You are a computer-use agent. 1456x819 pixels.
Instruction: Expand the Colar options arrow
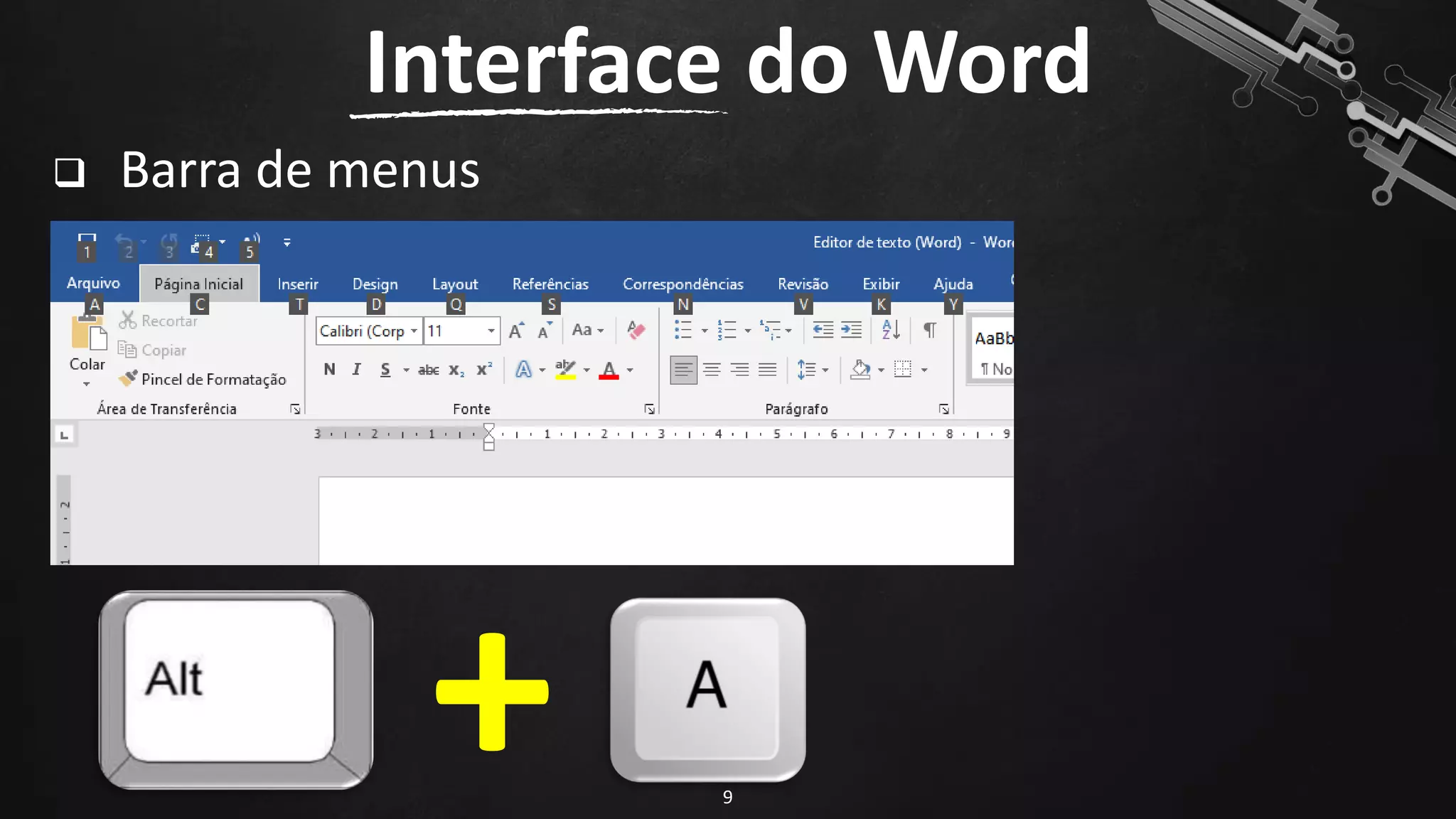(x=87, y=384)
